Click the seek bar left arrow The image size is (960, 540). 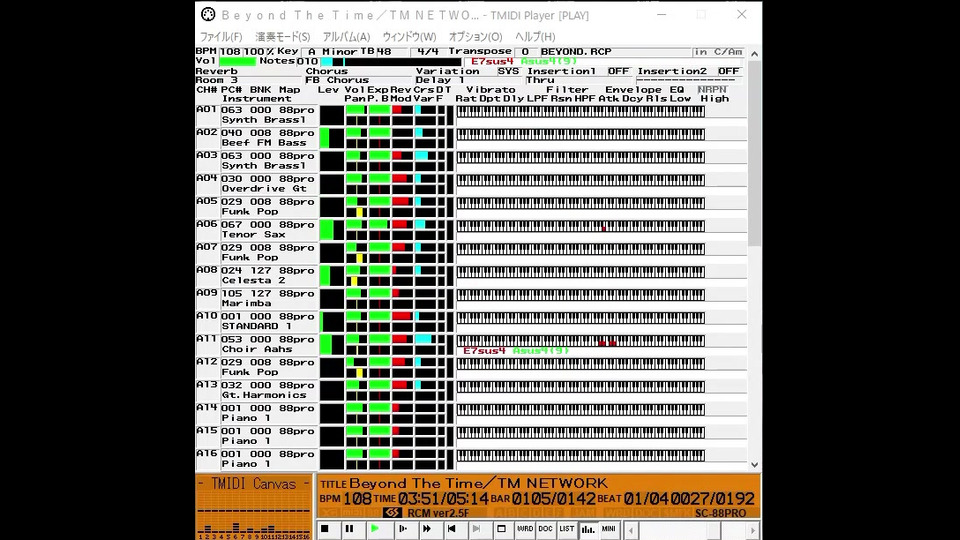pyautogui.click(x=631, y=530)
